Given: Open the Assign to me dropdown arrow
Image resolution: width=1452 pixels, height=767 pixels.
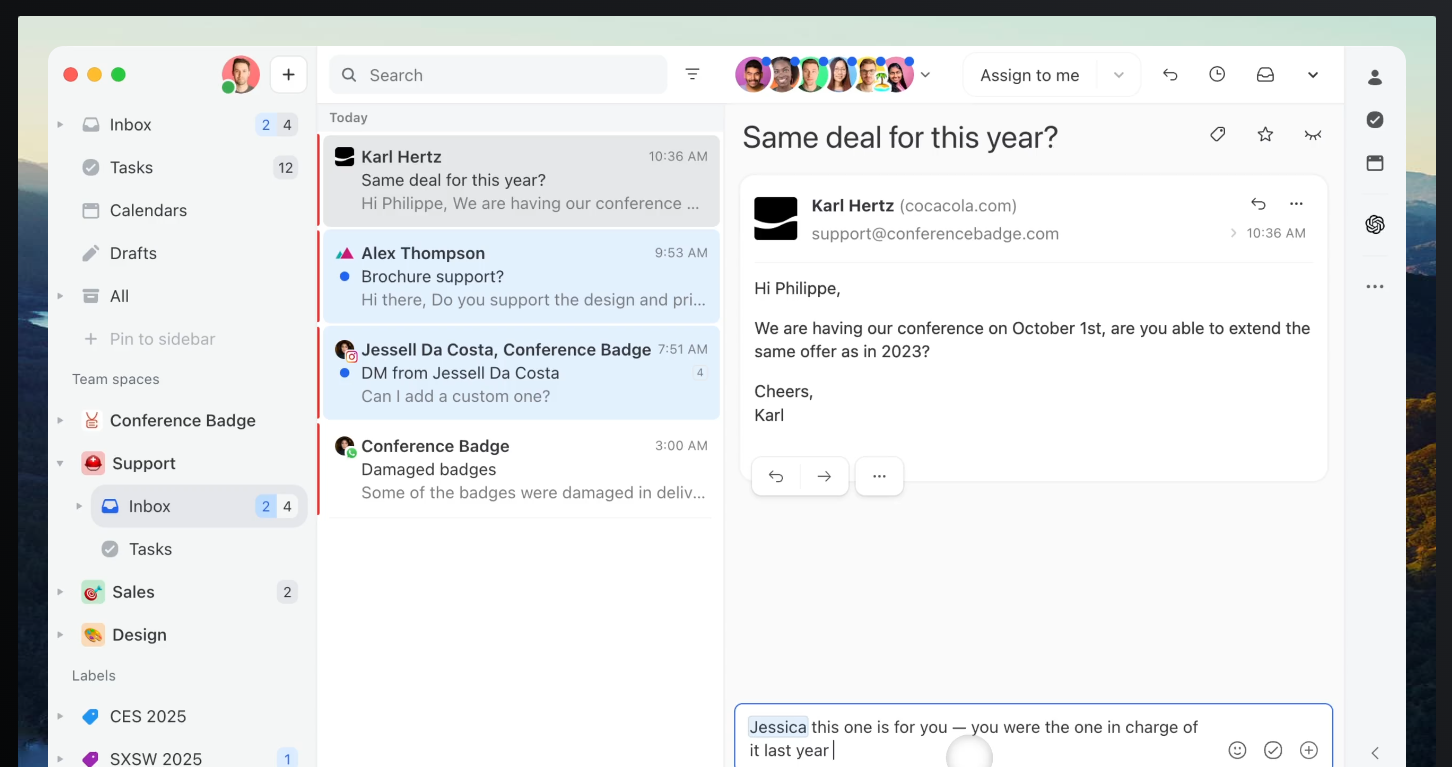Looking at the screenshot, I should 1120,74.
